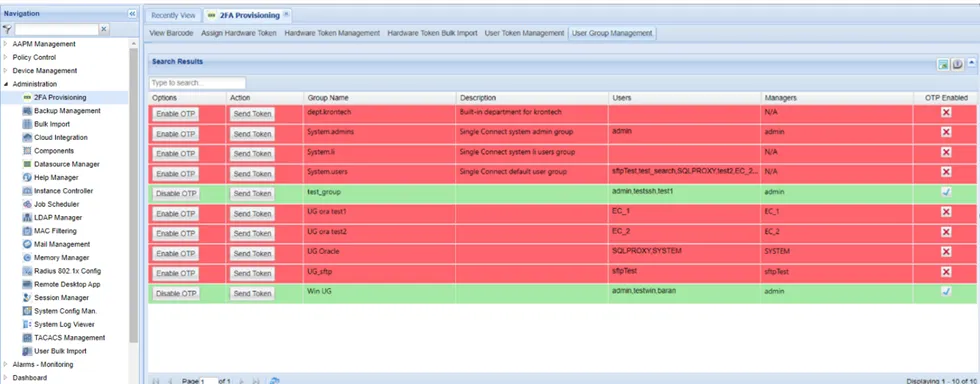Click Enable OTP for UG Oracle
The image size is (980, 384).
click(x=176, y=253)
